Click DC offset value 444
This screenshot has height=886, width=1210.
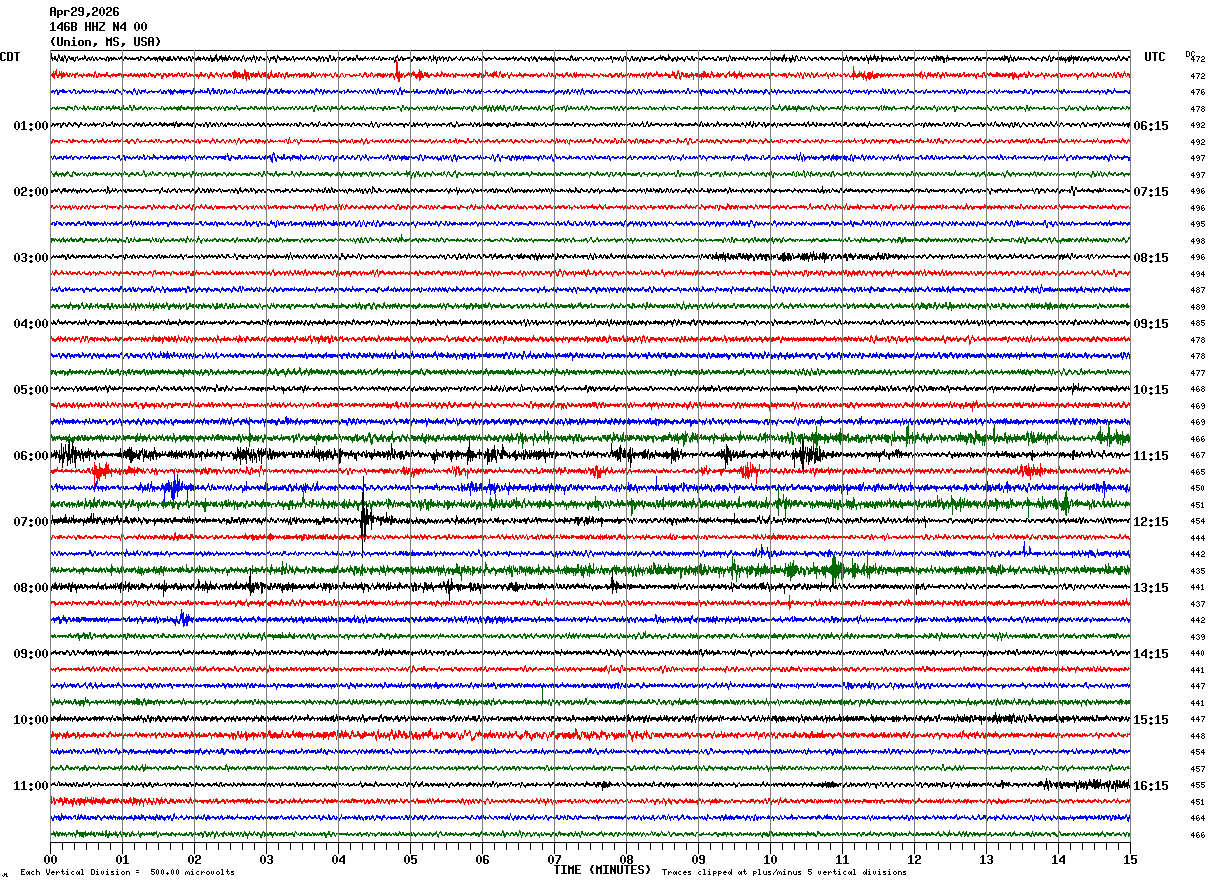pyautogui.click(x=1197, y=538)
